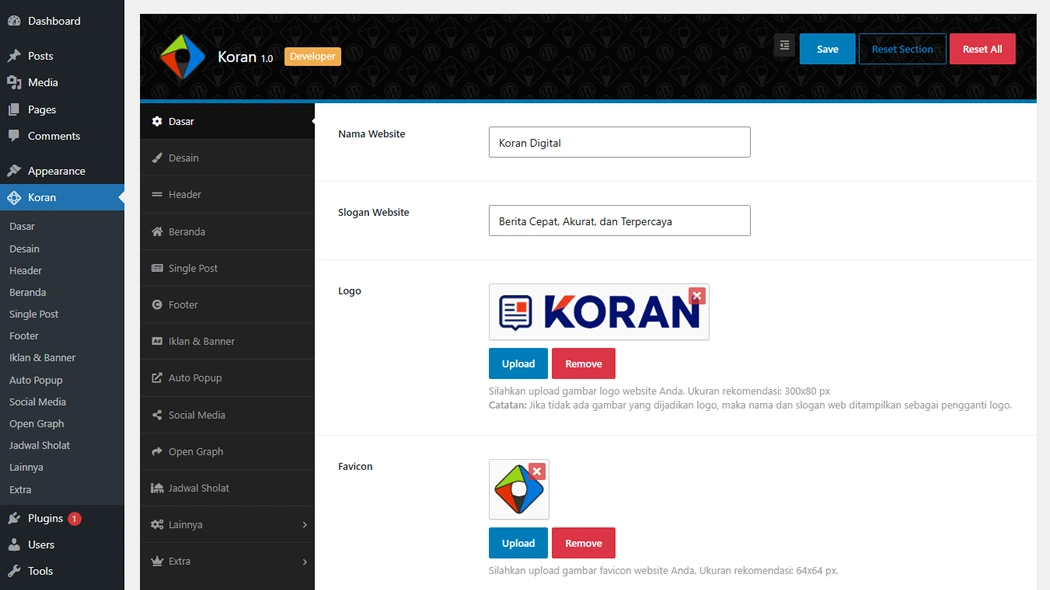
Task: Select Extra in WordPress submenu
Action: pos(20,490)
